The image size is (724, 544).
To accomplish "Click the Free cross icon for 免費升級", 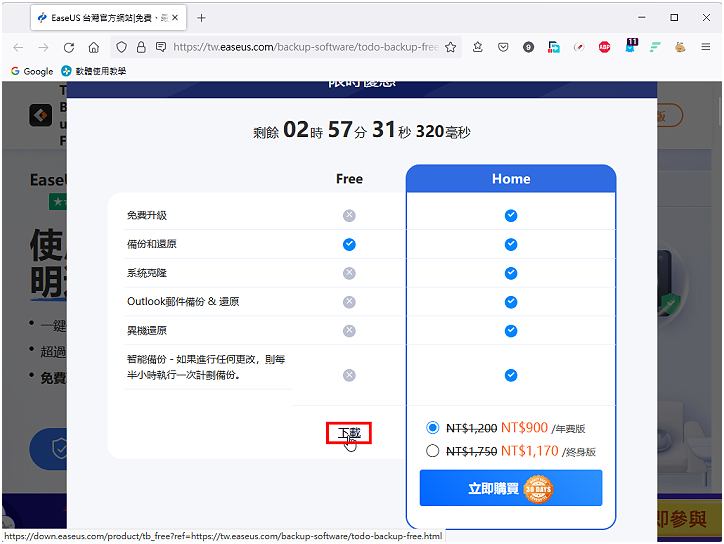I will (x=350, y=216).
